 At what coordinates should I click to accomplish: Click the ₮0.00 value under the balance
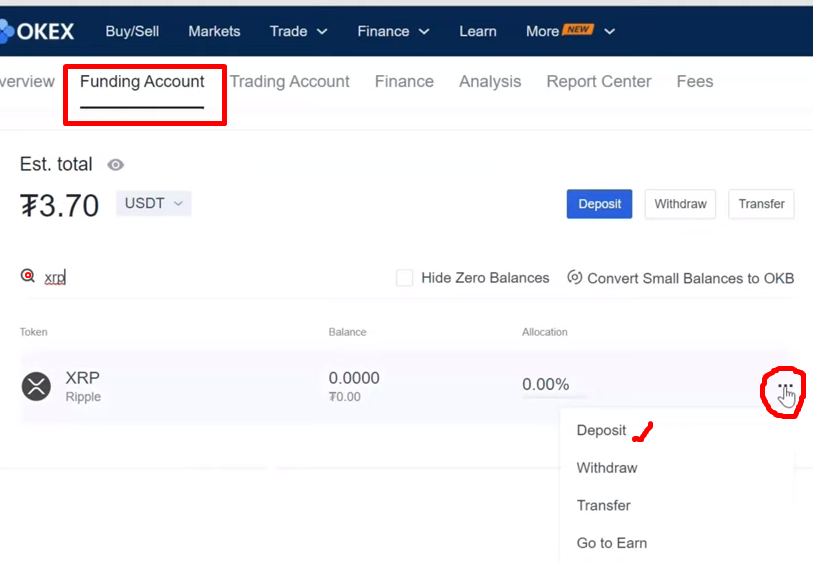point(345,397)
